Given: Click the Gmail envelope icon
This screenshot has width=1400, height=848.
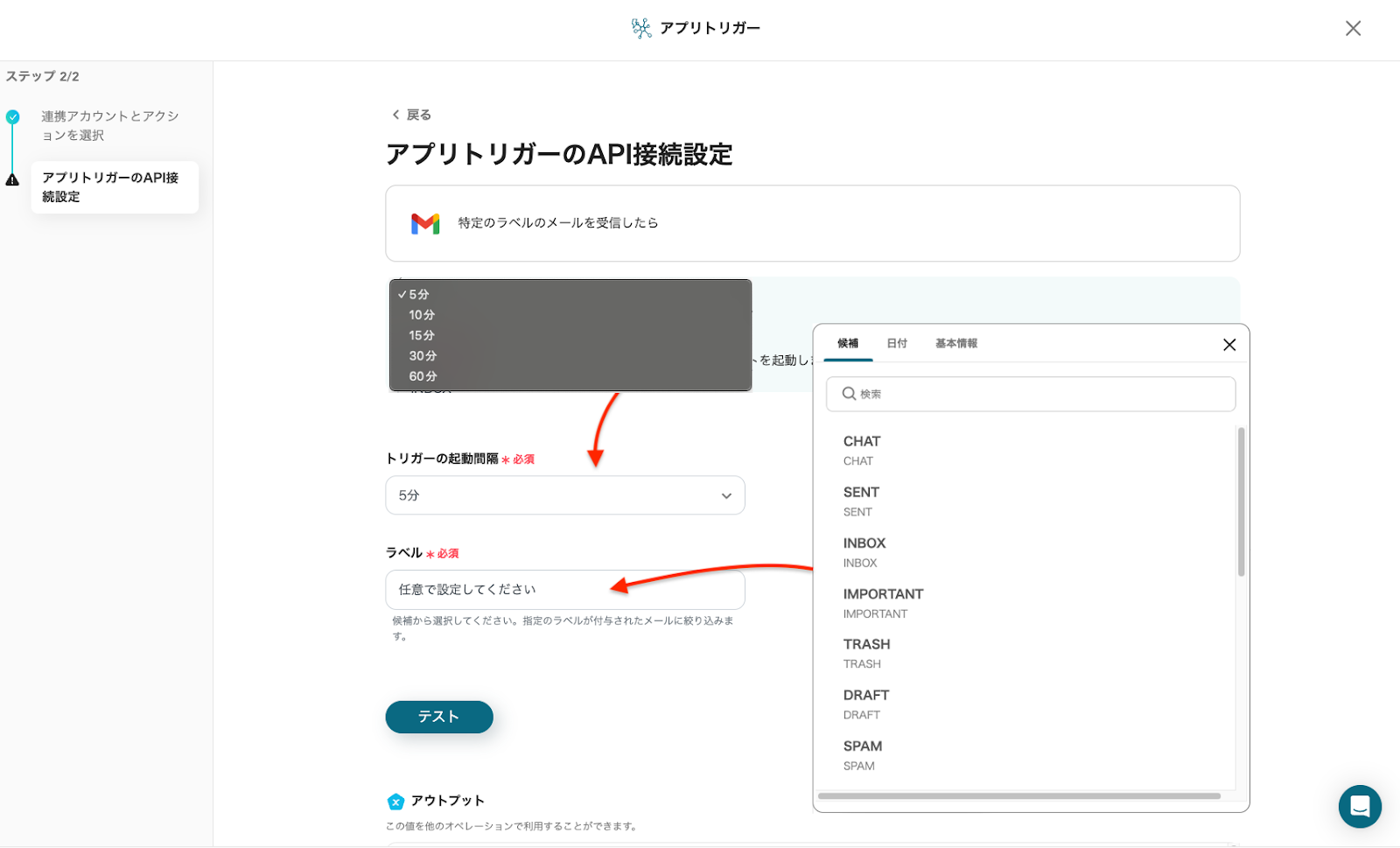Looking at the screenshot, I should click(x=425, y=224).
